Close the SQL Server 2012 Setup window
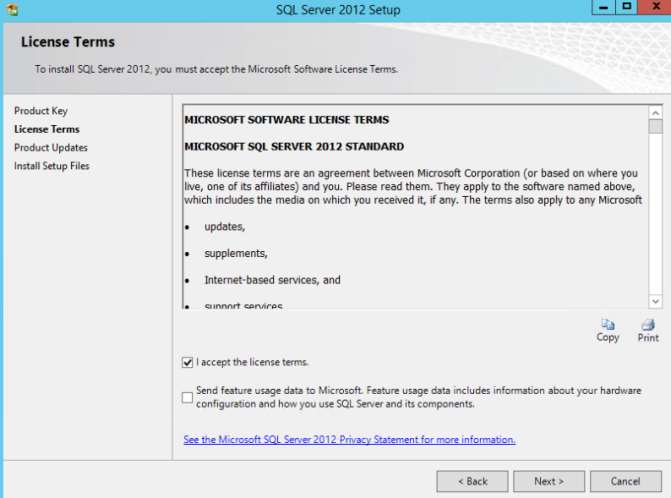The width and height of the screenshot is (671, 498). [x=655, y=7]
